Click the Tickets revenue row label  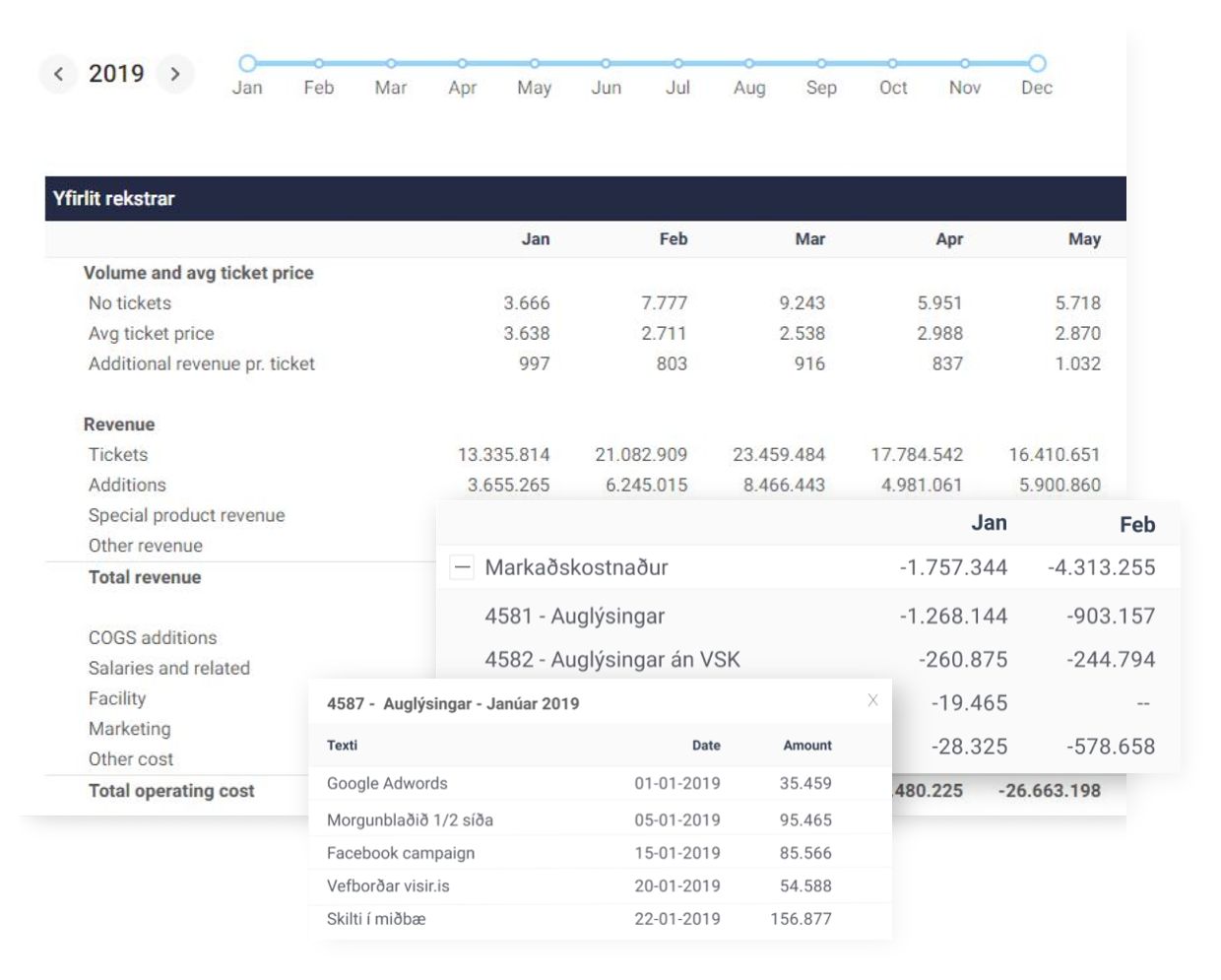(x=118, y=455)
